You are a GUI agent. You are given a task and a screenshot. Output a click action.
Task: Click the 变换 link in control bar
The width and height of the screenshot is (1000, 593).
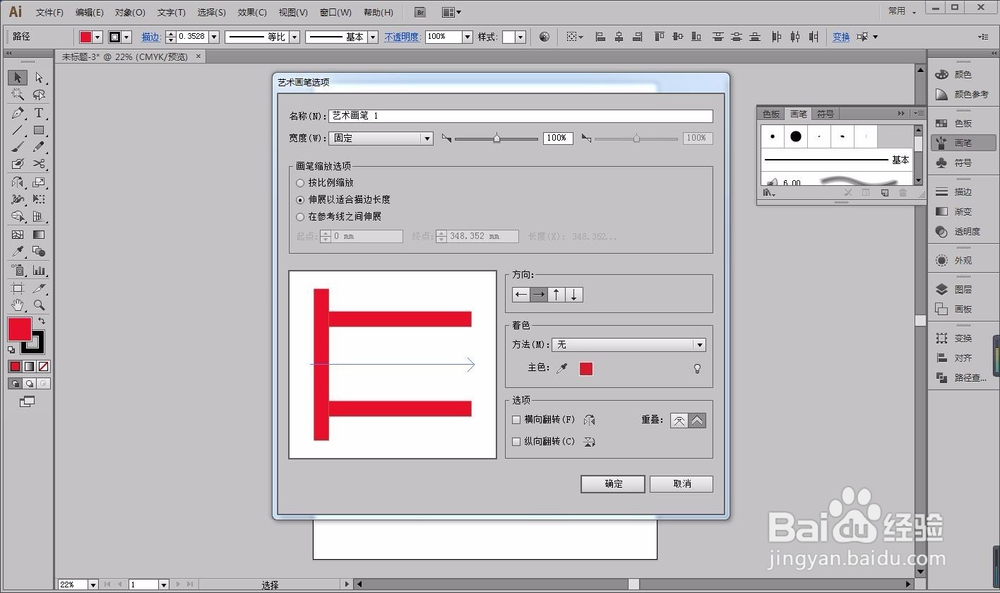841,37
